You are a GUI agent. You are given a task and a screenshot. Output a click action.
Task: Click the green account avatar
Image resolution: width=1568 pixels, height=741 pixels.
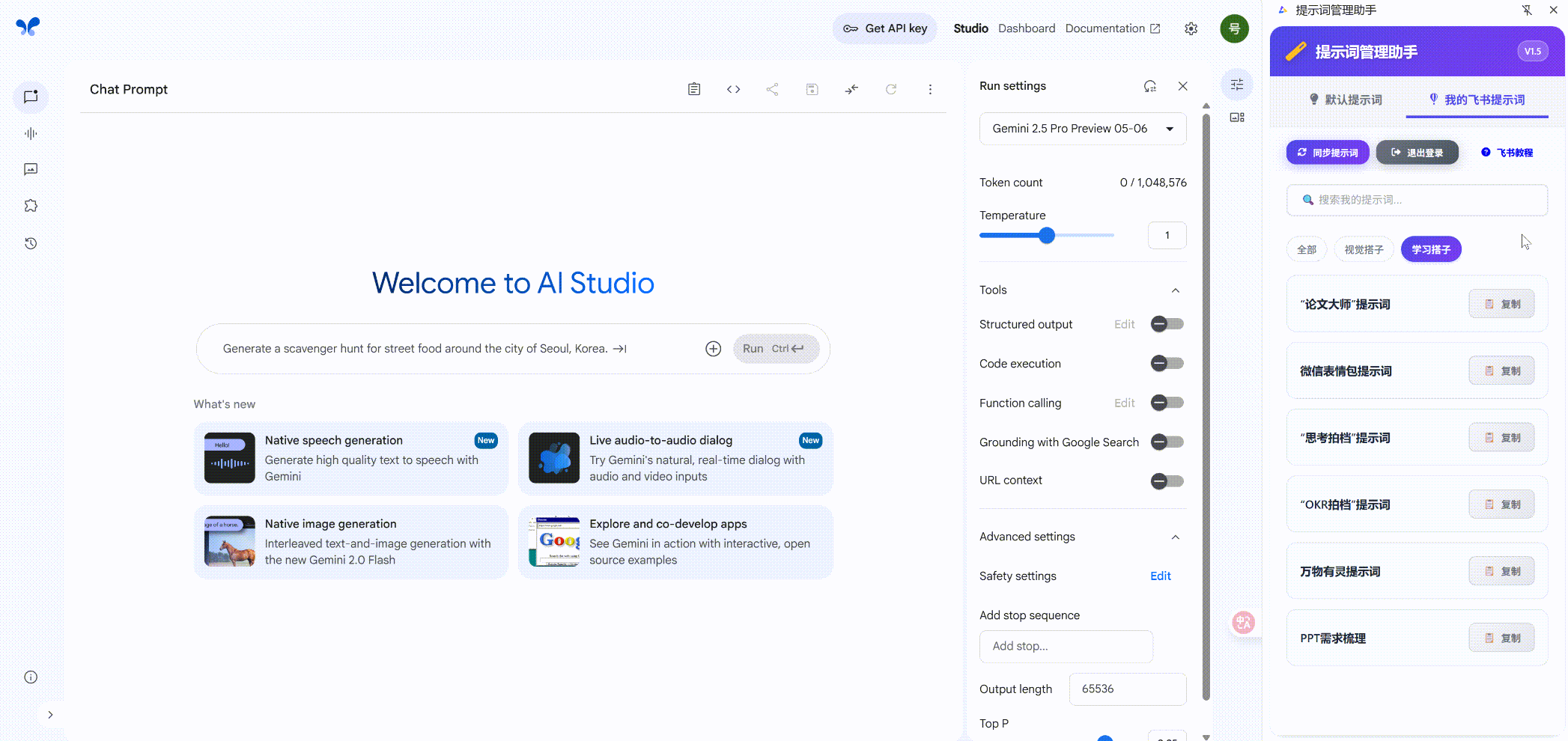point(1234,28)
